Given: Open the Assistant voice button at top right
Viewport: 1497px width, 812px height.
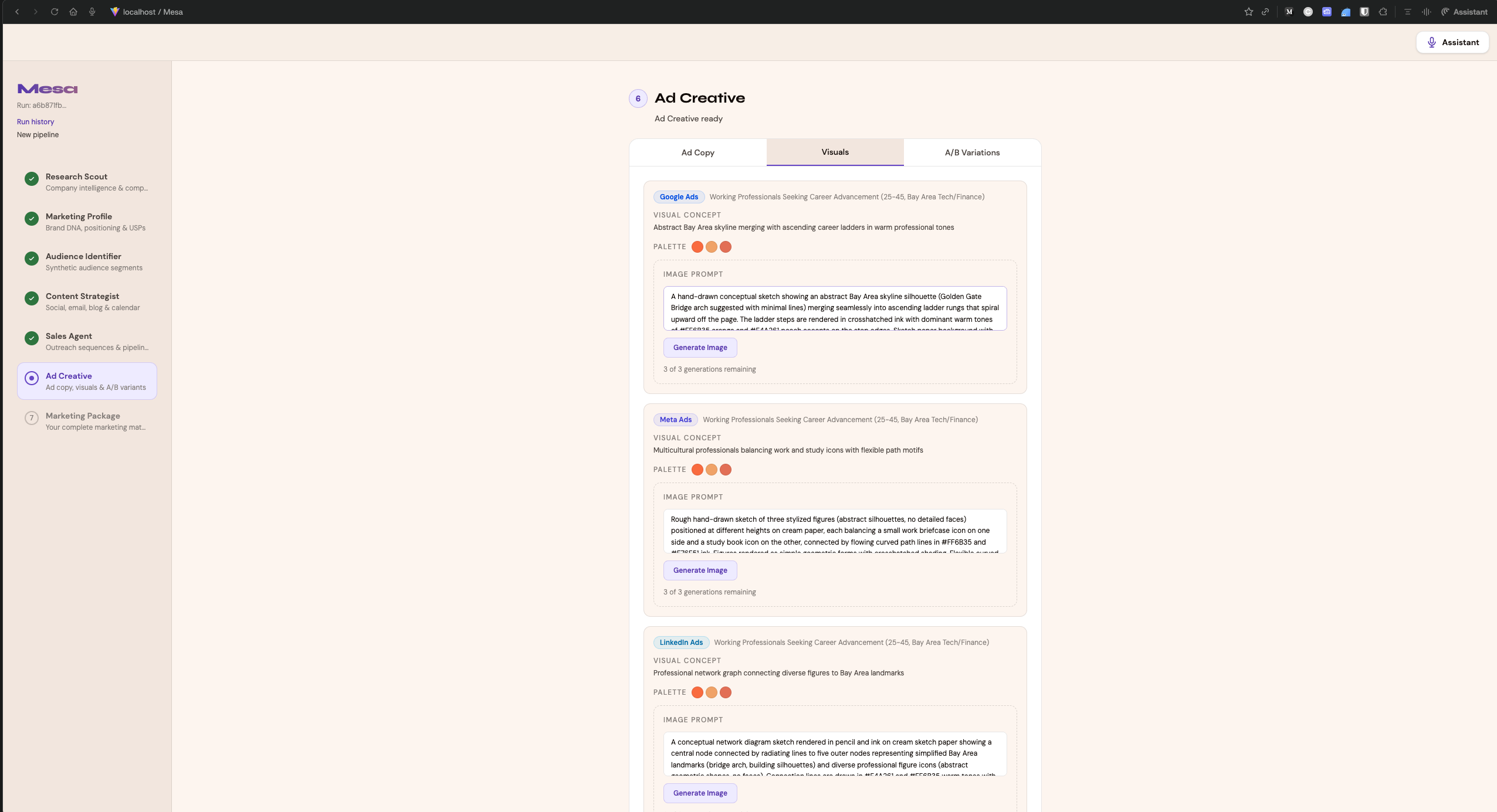Looking at the screenshot, I should pyautogui.click(x=1452, y=42).
